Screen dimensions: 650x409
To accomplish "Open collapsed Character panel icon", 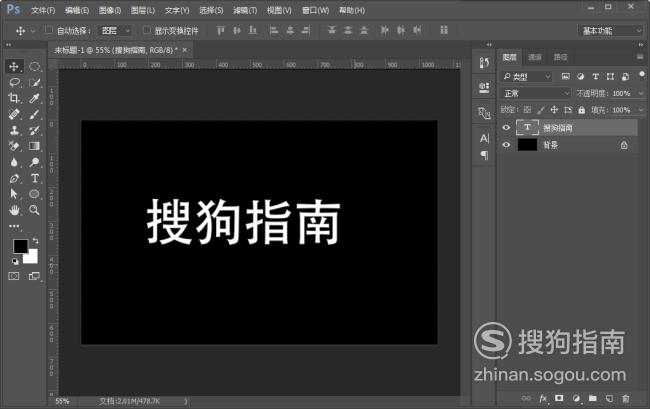I will [x=484, y=138].
